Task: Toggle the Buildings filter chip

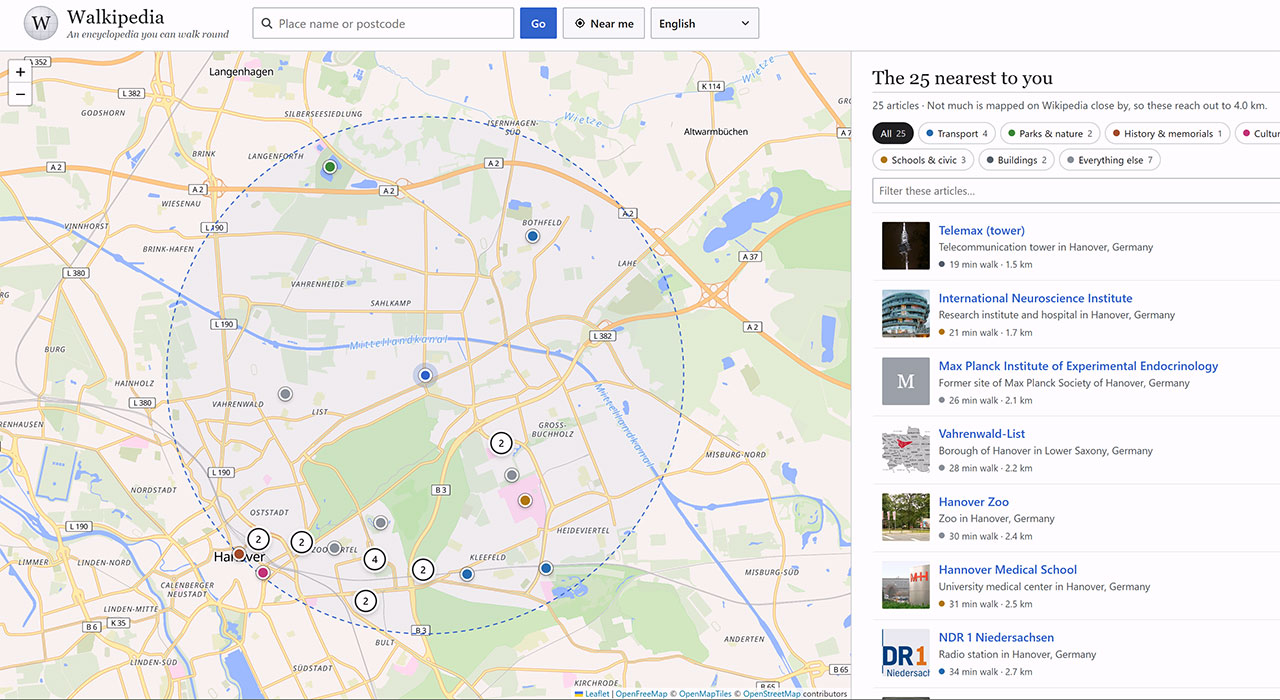Action: tap(1016, 160)
